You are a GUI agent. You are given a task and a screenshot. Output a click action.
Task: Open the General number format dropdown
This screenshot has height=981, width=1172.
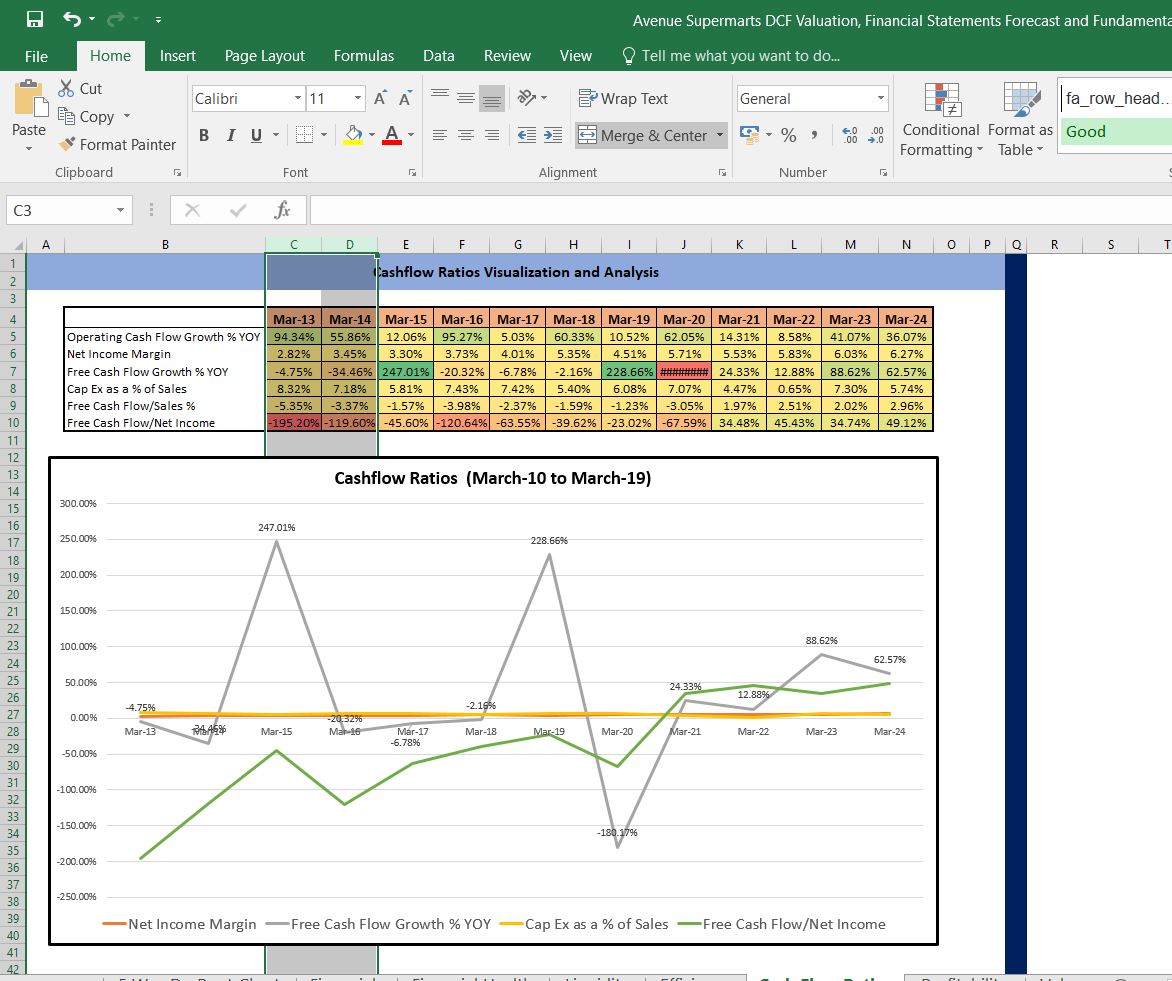coord(880,98)
